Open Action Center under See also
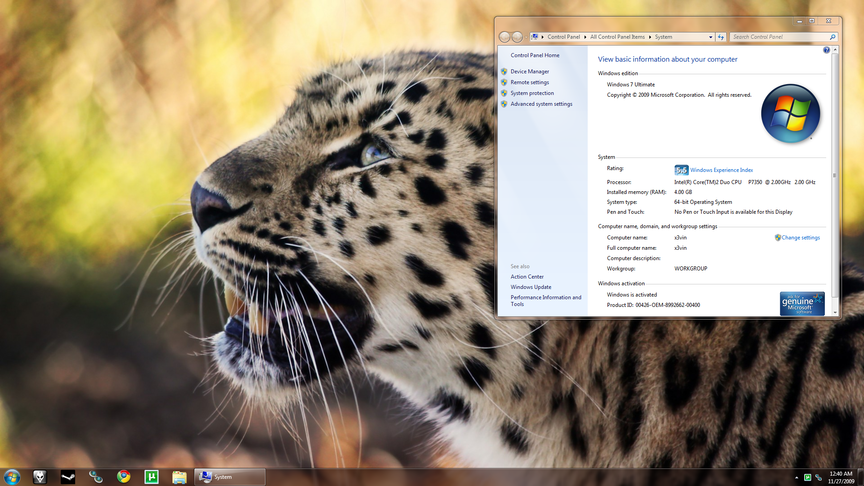864x486 pixels. (x=527, y=277)
